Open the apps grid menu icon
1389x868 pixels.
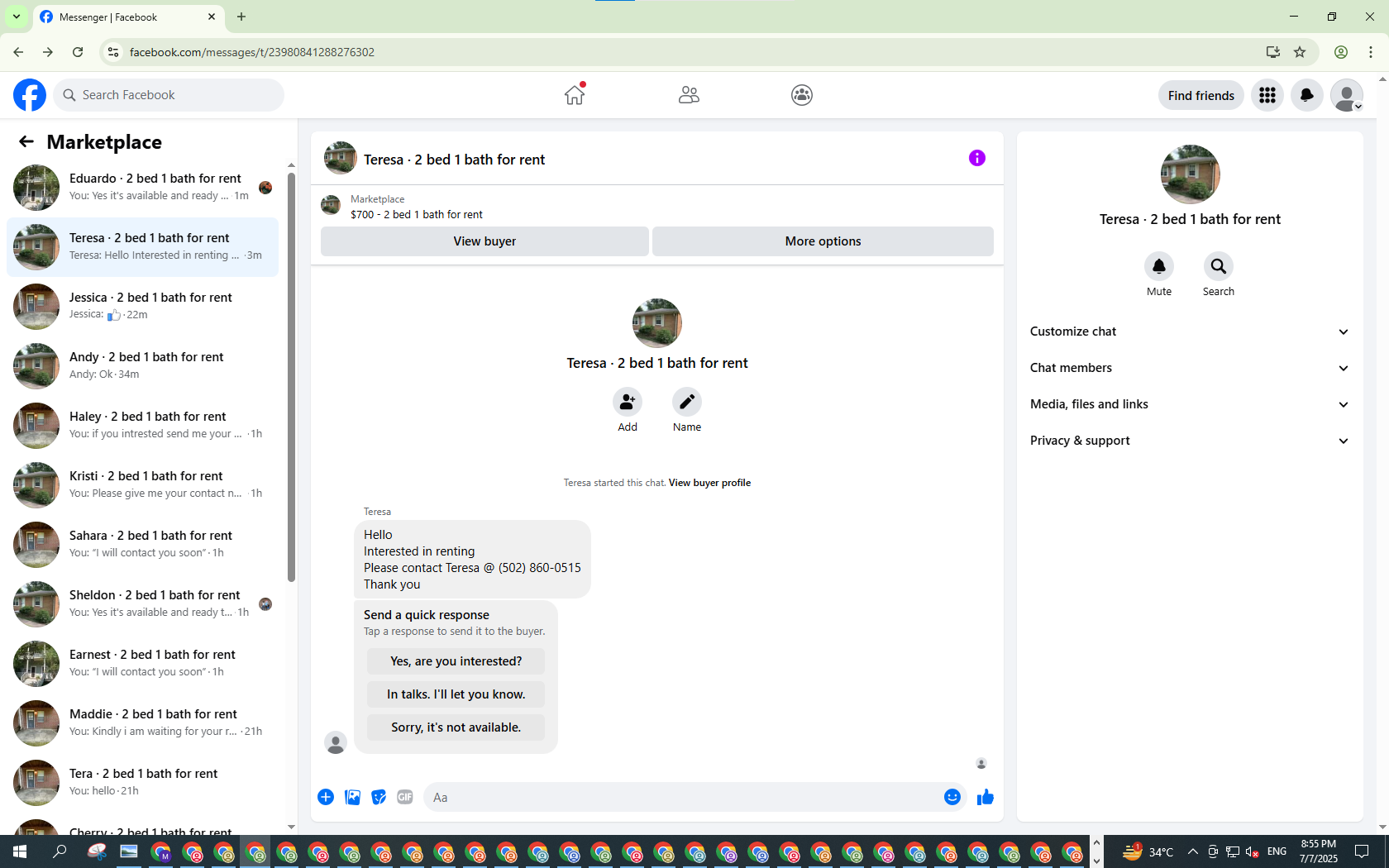click(1267, 95)
